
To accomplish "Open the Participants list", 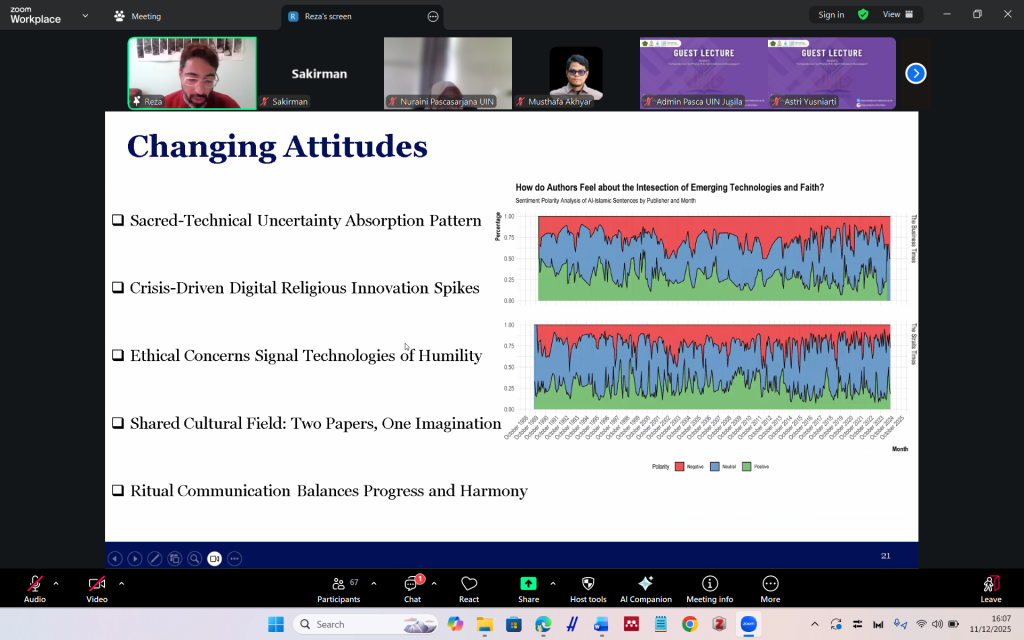I will pyautogui.click(x=339, y=588).
